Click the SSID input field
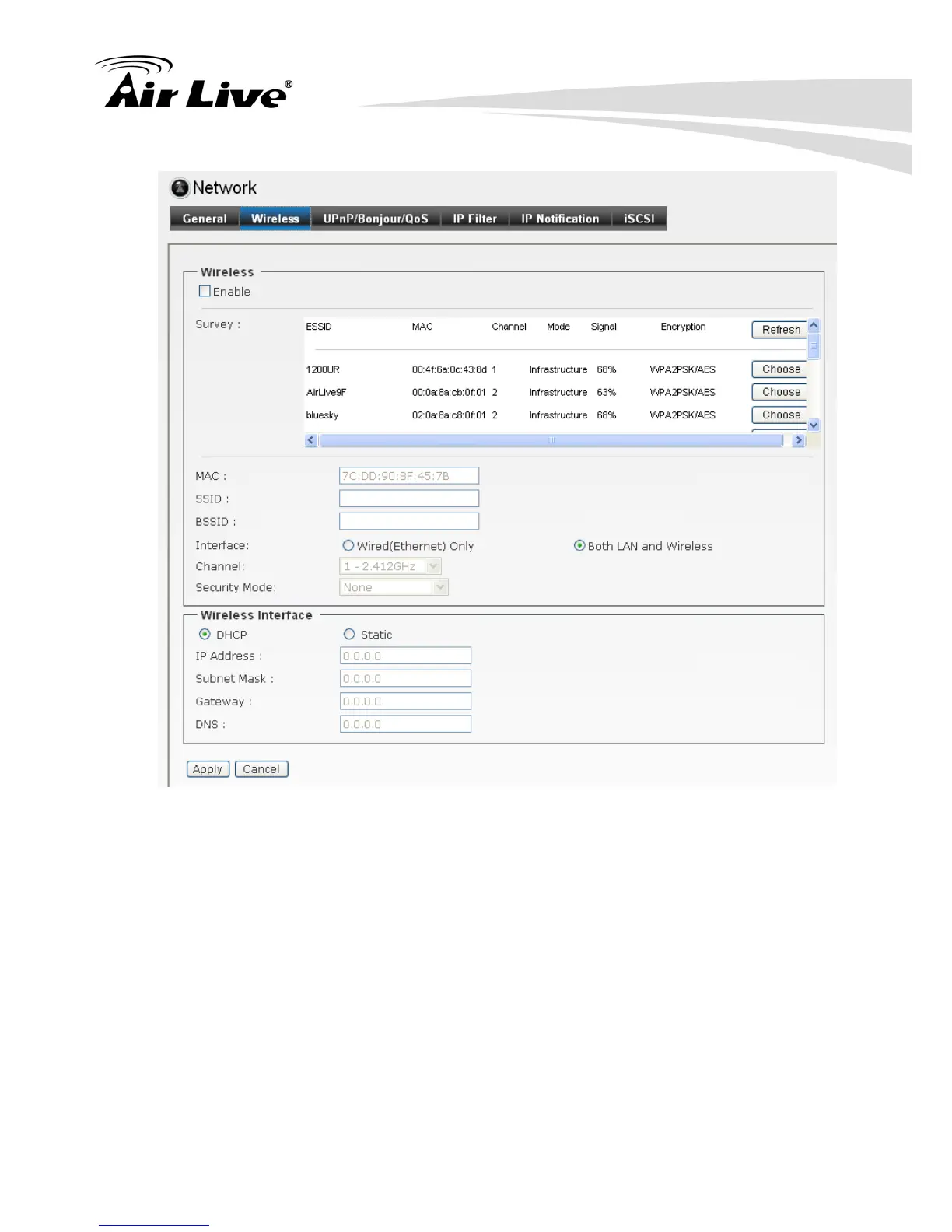This screenshot has width=952, height=1232. [x=409, y=499]
